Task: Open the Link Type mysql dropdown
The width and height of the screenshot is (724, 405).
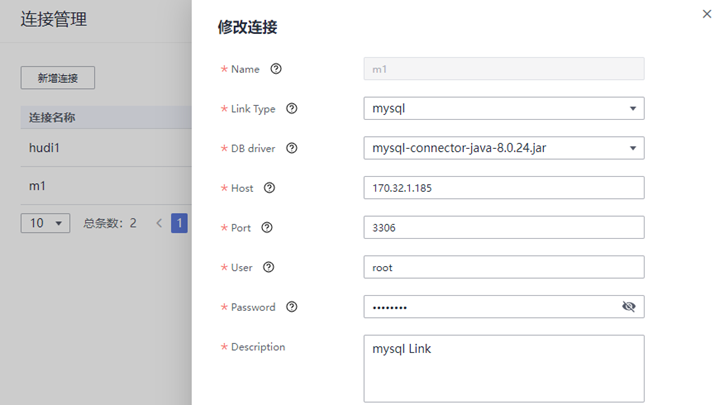Action: (503, 108)
